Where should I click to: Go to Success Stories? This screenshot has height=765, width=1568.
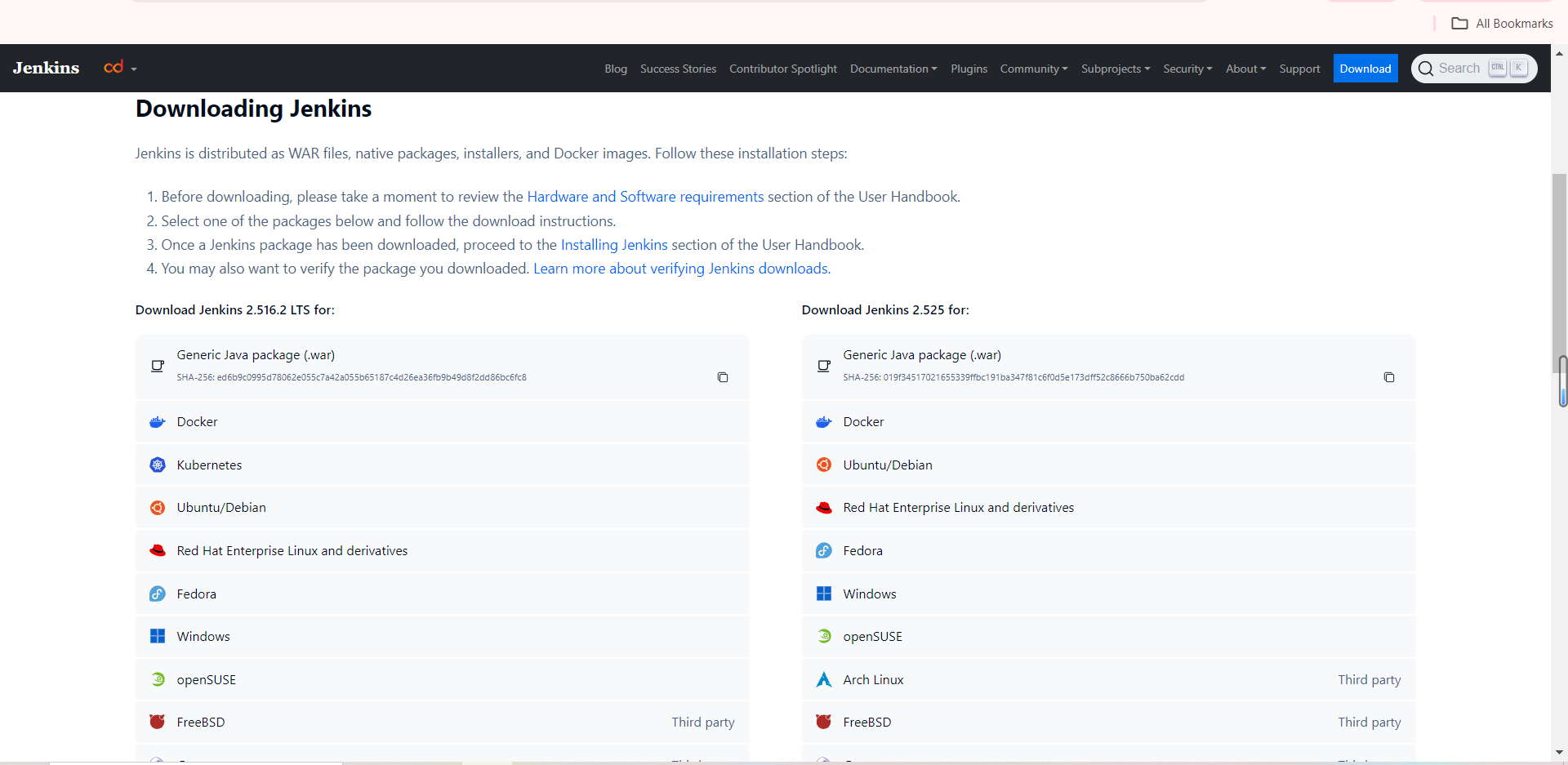pyautogui.click(x=678, y=69)
